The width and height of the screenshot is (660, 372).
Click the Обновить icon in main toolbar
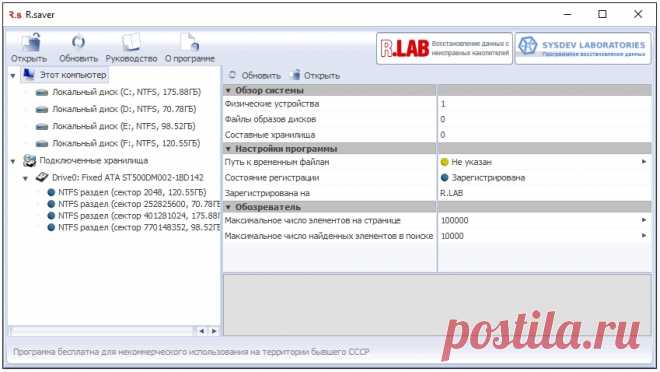click(78, 42)
